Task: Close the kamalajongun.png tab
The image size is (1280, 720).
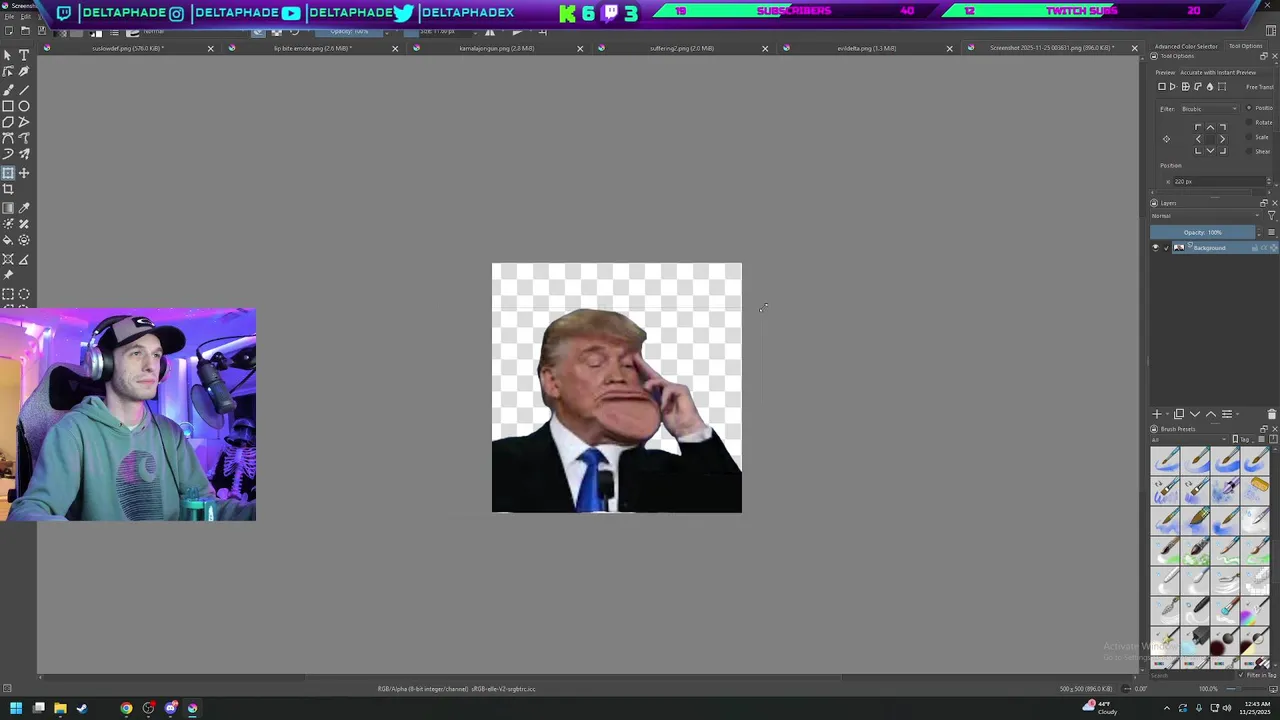Action: 580,48
